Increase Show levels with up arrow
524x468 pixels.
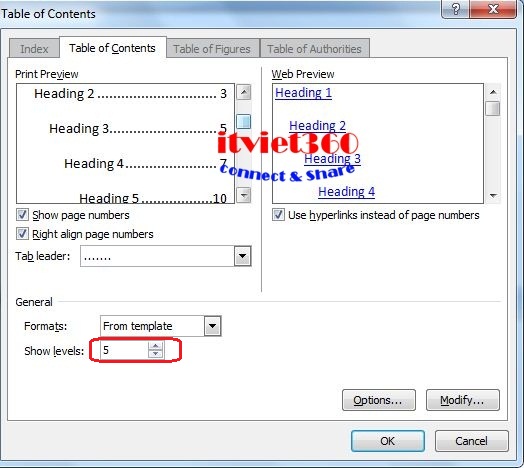[x=155, y=346]
